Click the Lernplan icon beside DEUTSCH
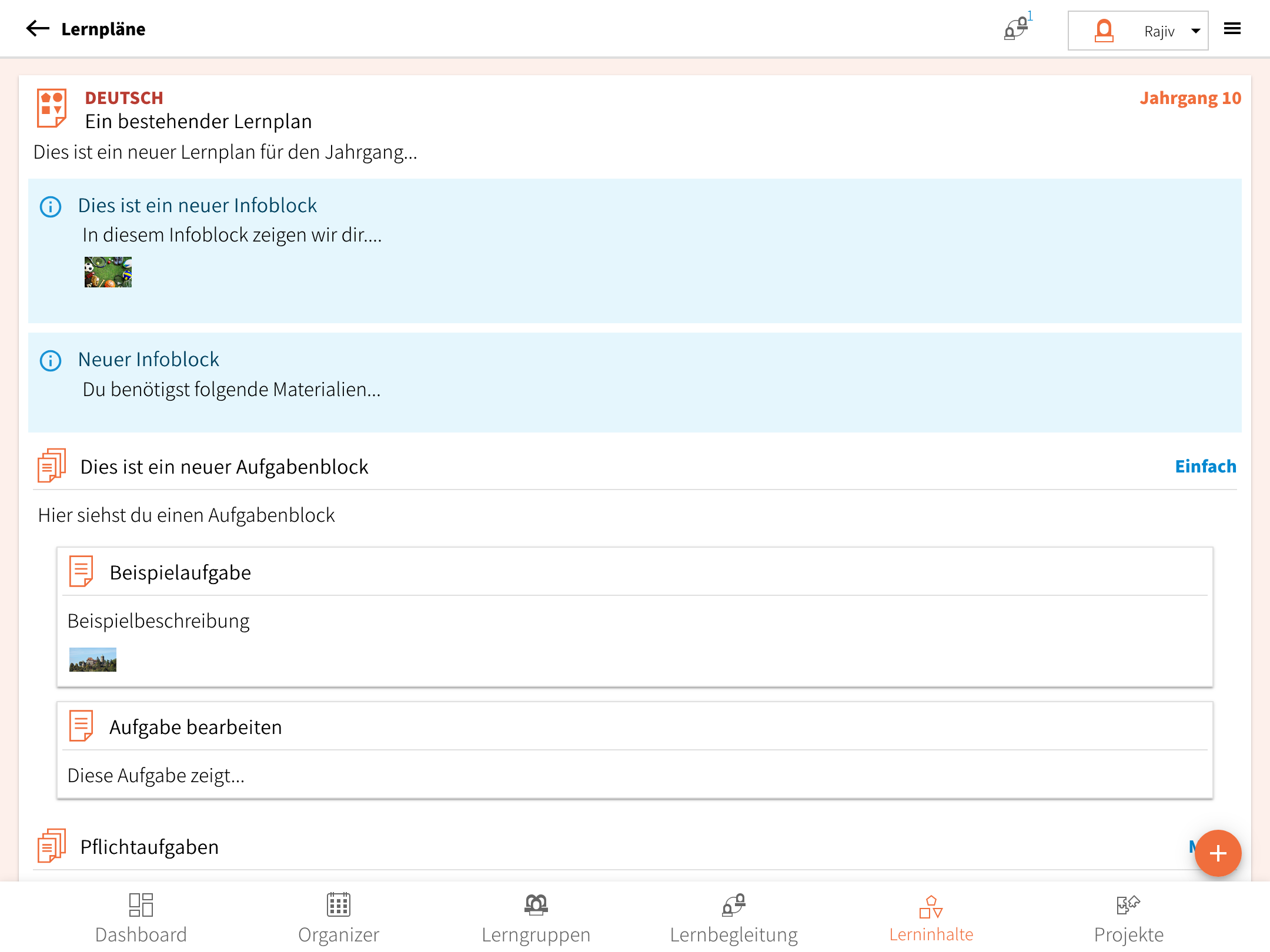 click(52, 108)
